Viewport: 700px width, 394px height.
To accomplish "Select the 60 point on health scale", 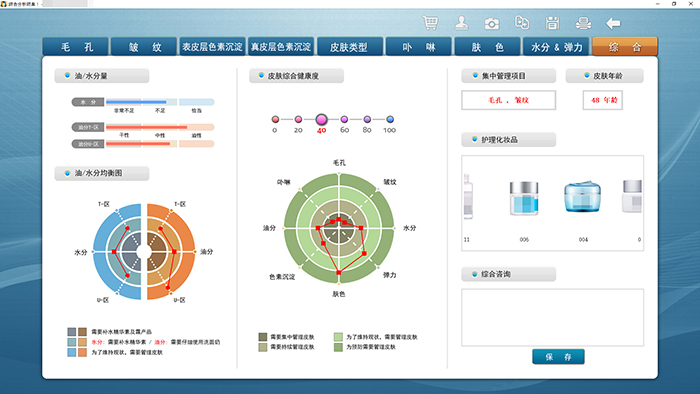I will 344,119.
